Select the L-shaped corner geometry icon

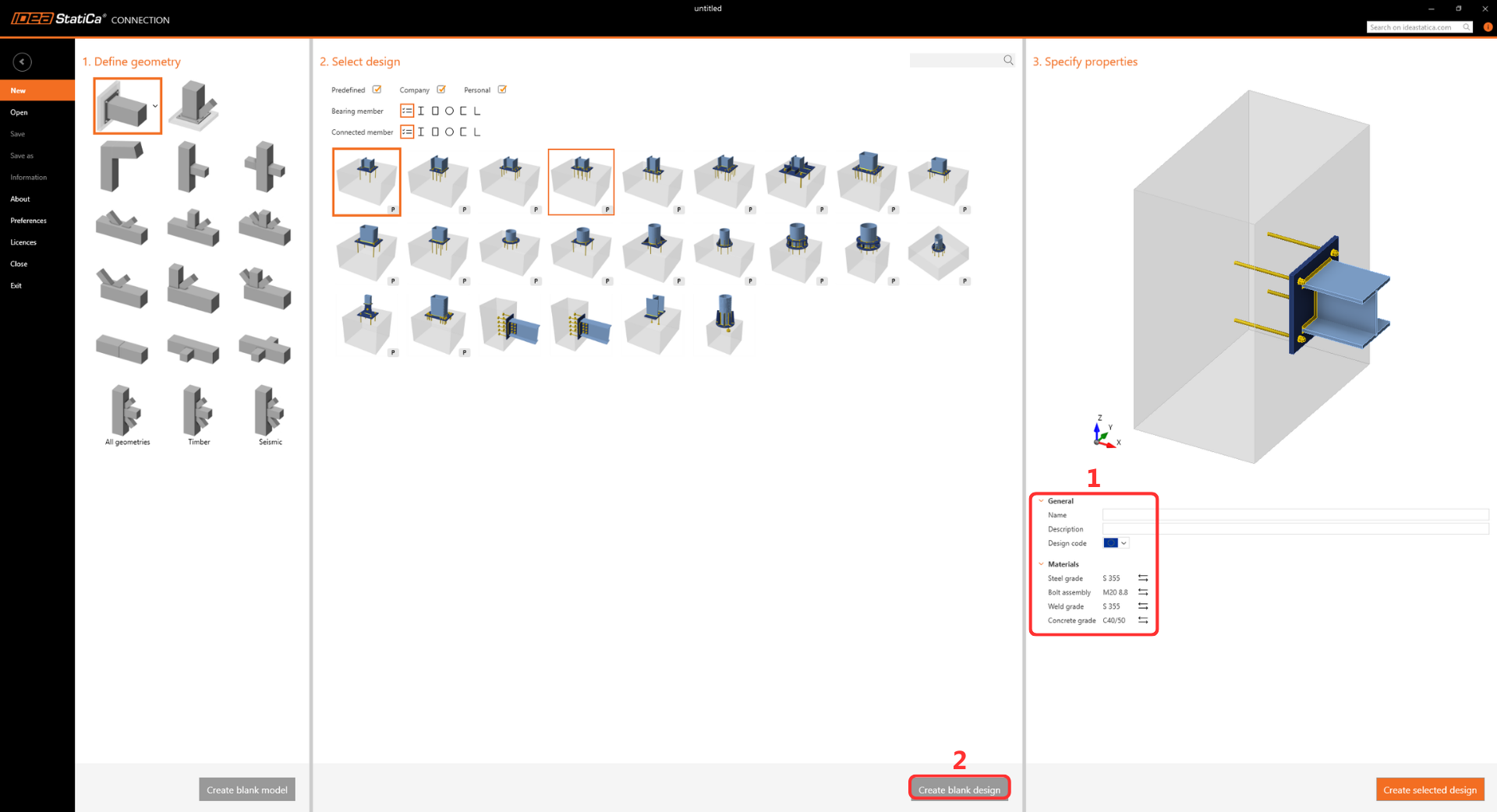121,165
